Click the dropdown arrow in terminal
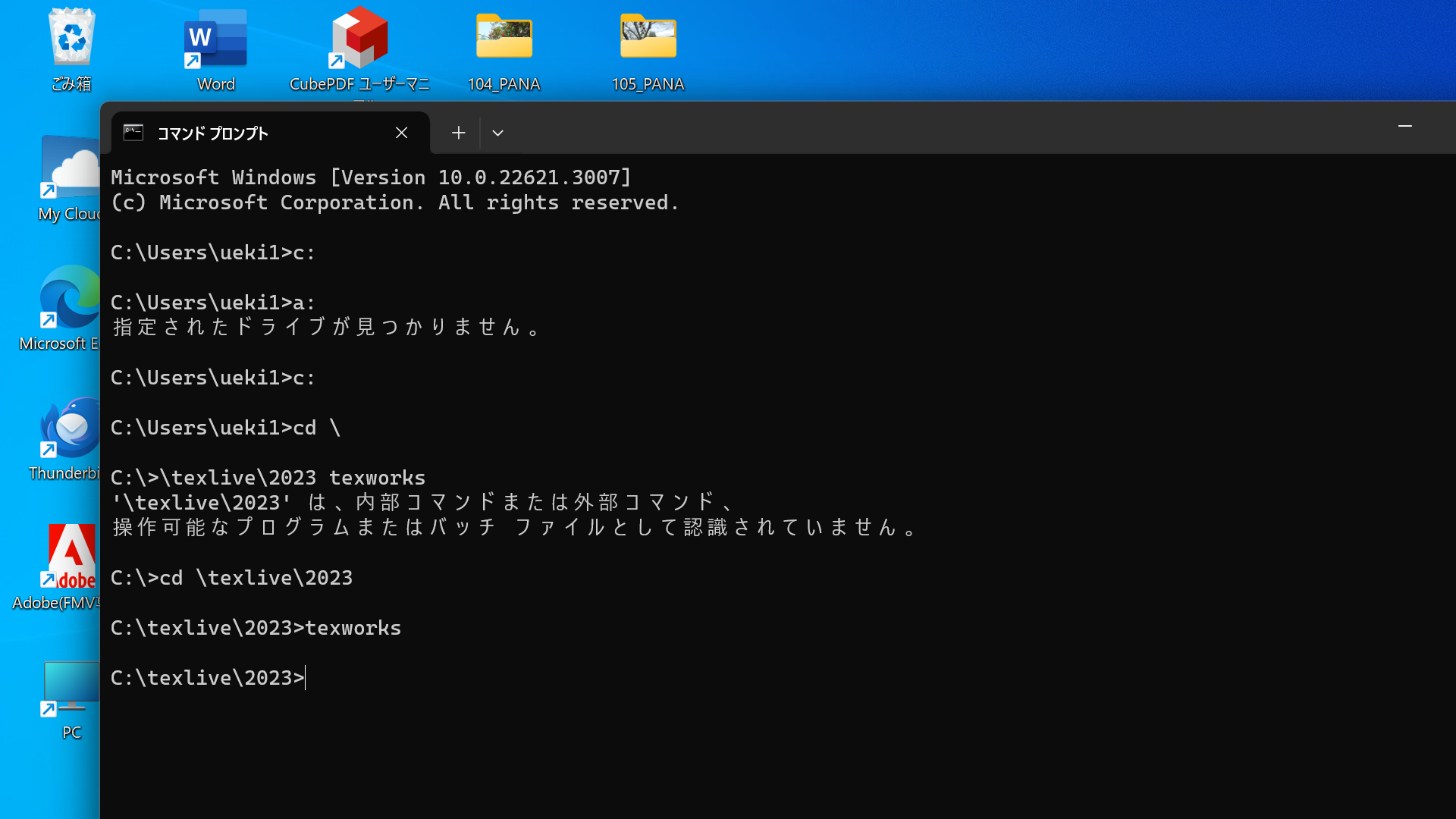This screenshot has height=819, width=1456. tap(498, 132)
